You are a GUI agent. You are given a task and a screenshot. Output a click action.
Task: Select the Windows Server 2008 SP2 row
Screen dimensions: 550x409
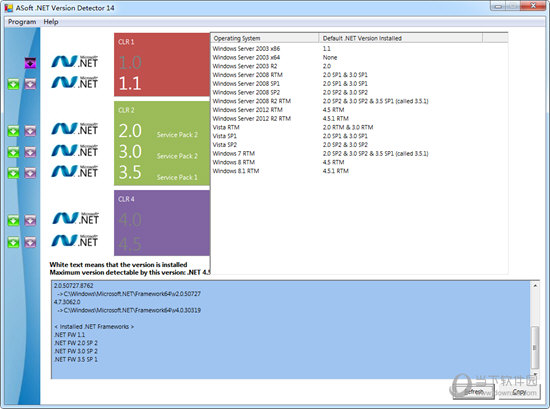tap(359, 92)
